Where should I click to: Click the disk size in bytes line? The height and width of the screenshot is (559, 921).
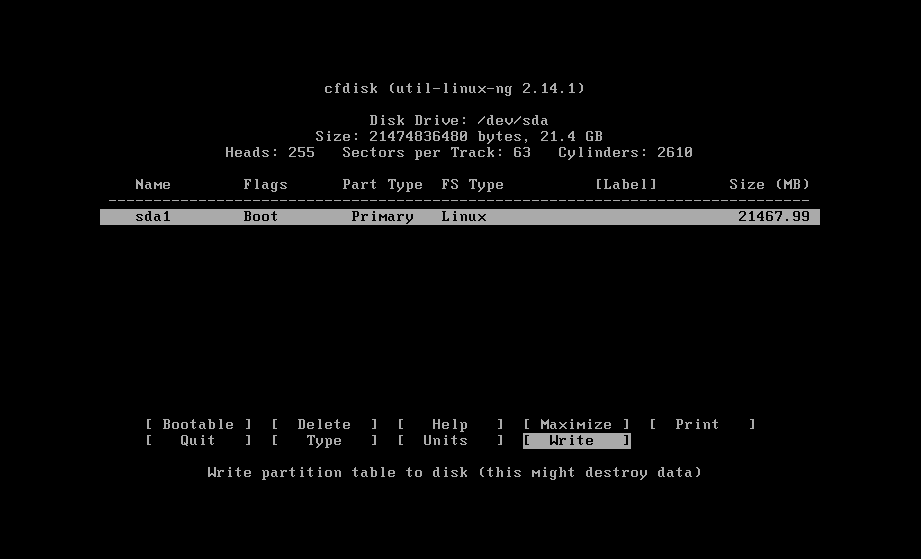pyautogui.click(x=459, y=136)
